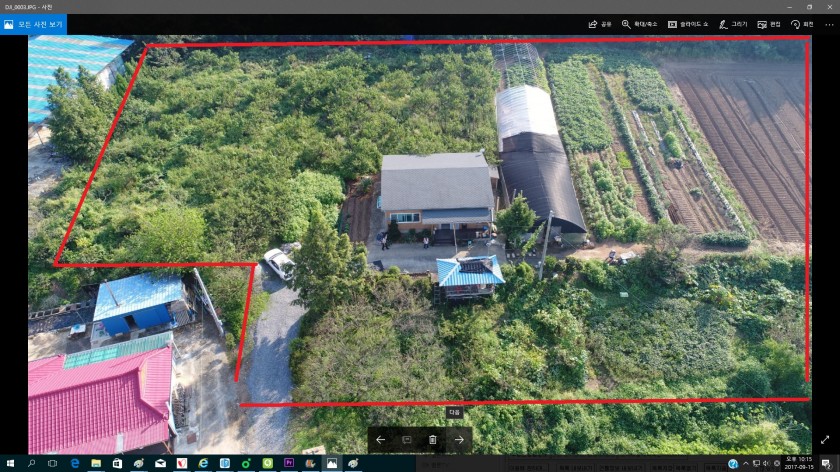Show the previous photo with left arrow
Viewport: 840px width, 472px height.
380,439
